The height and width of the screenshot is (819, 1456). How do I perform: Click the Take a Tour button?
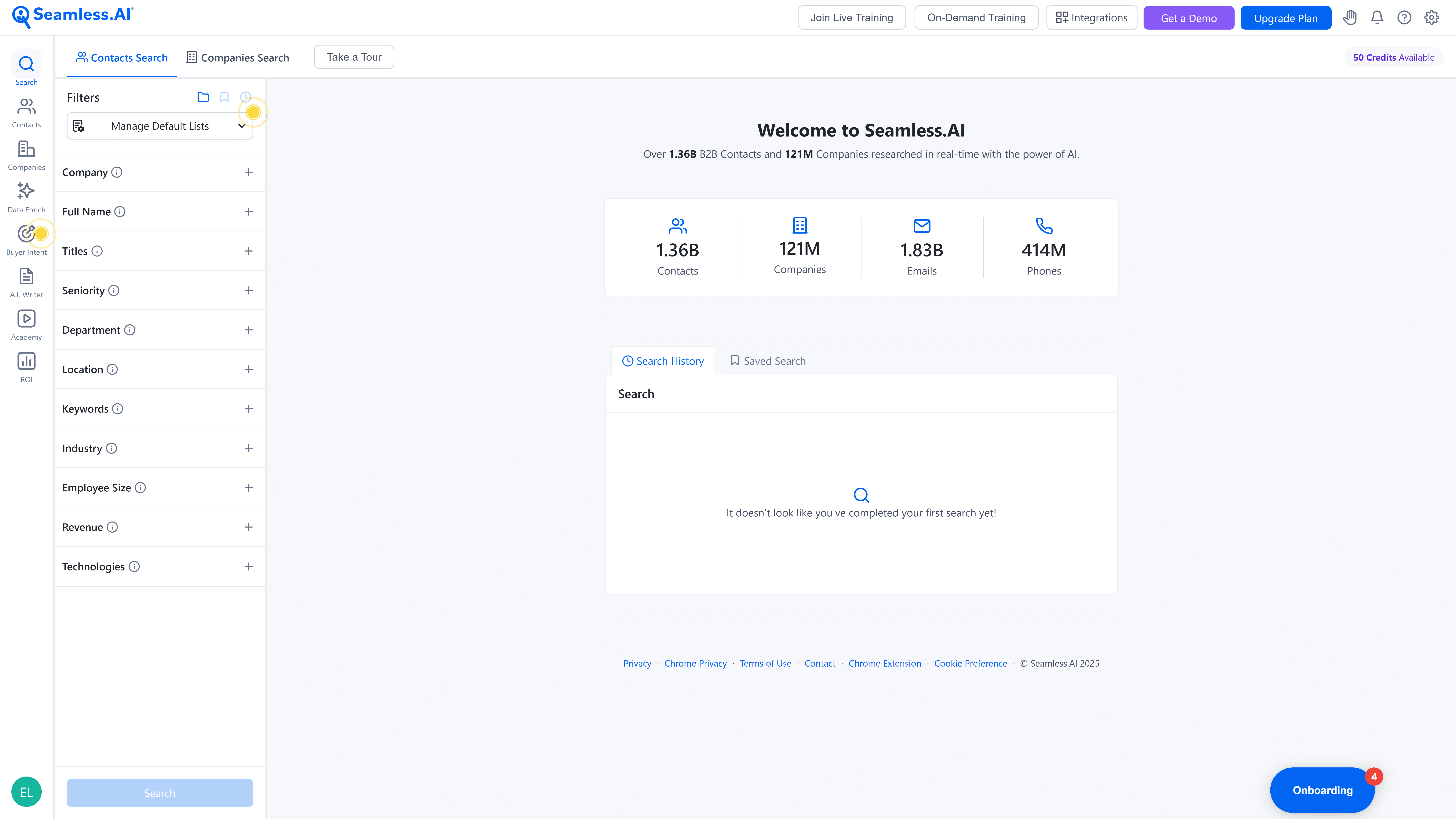(354, 57)
